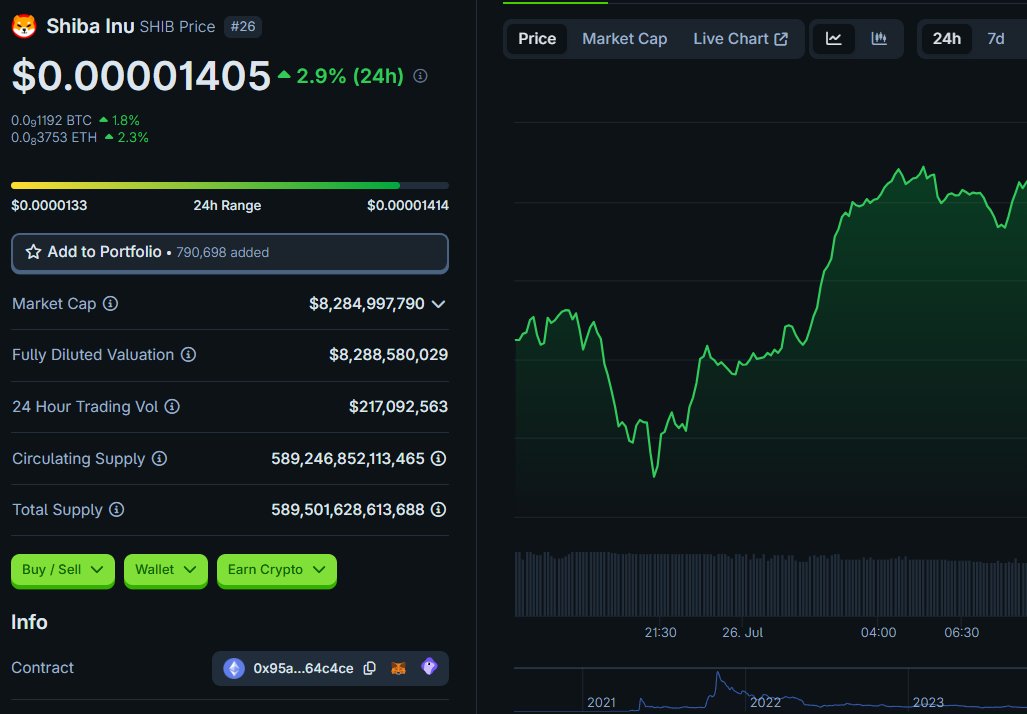Click the 26. Jul axis label
Viewport: 1027px width, 714px height.
tap(742, 633)
